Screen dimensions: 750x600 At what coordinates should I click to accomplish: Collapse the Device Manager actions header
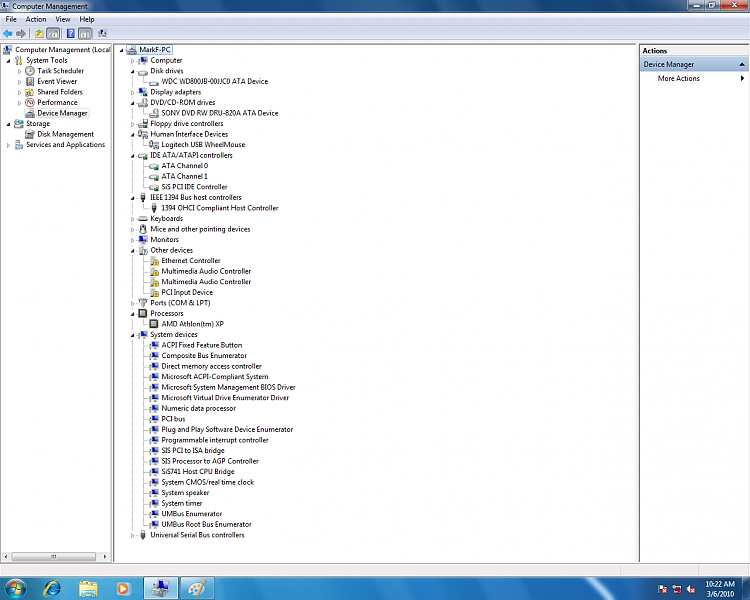[x=742, y=65]
